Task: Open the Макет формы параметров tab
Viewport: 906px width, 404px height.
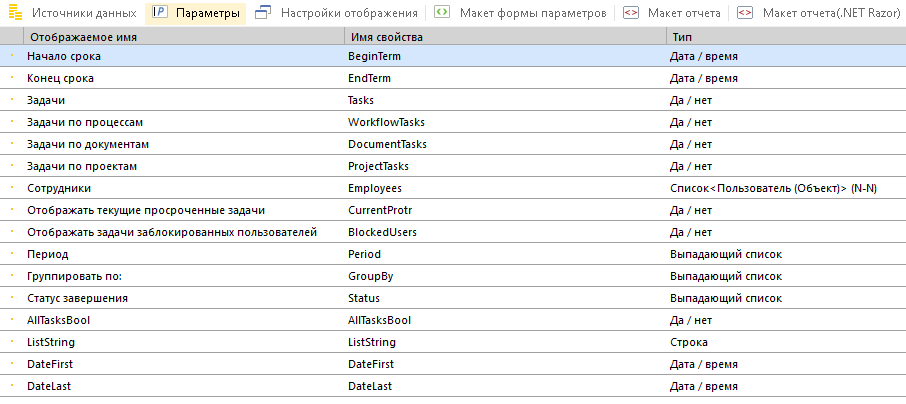Action: pyautogui.click(x=532, y=14)
